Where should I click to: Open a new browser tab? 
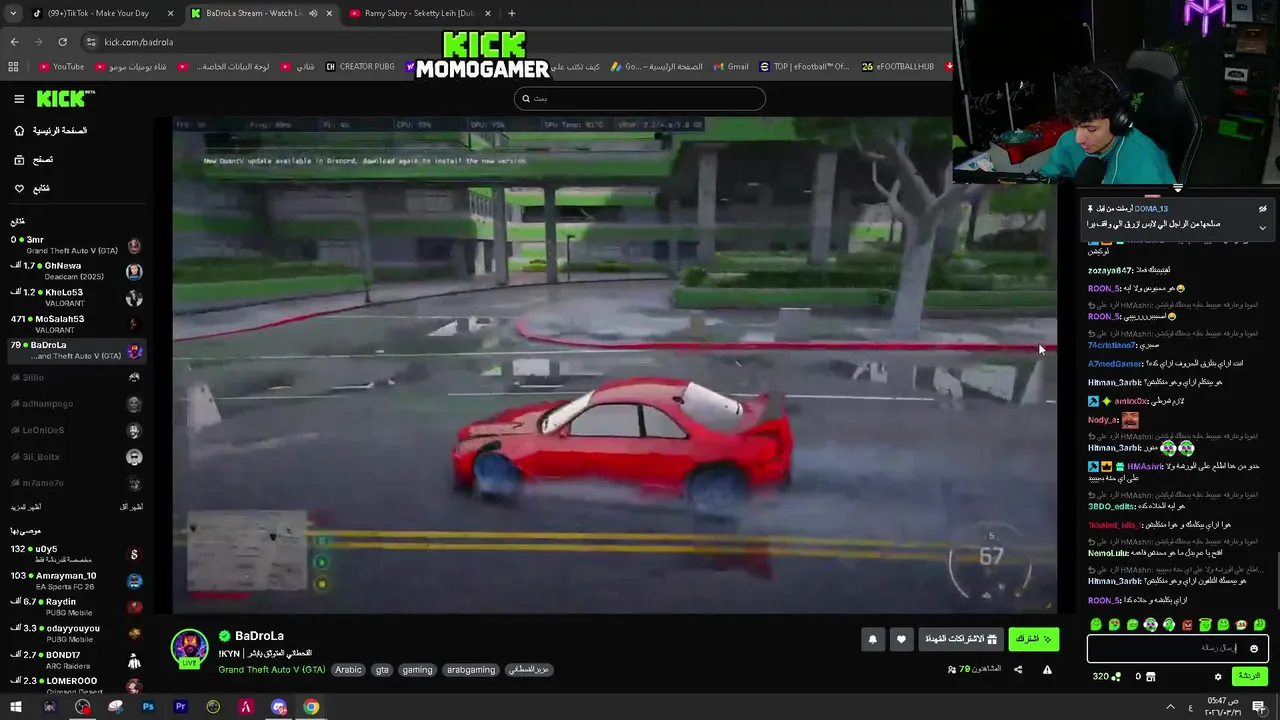[x=511, y=13]
